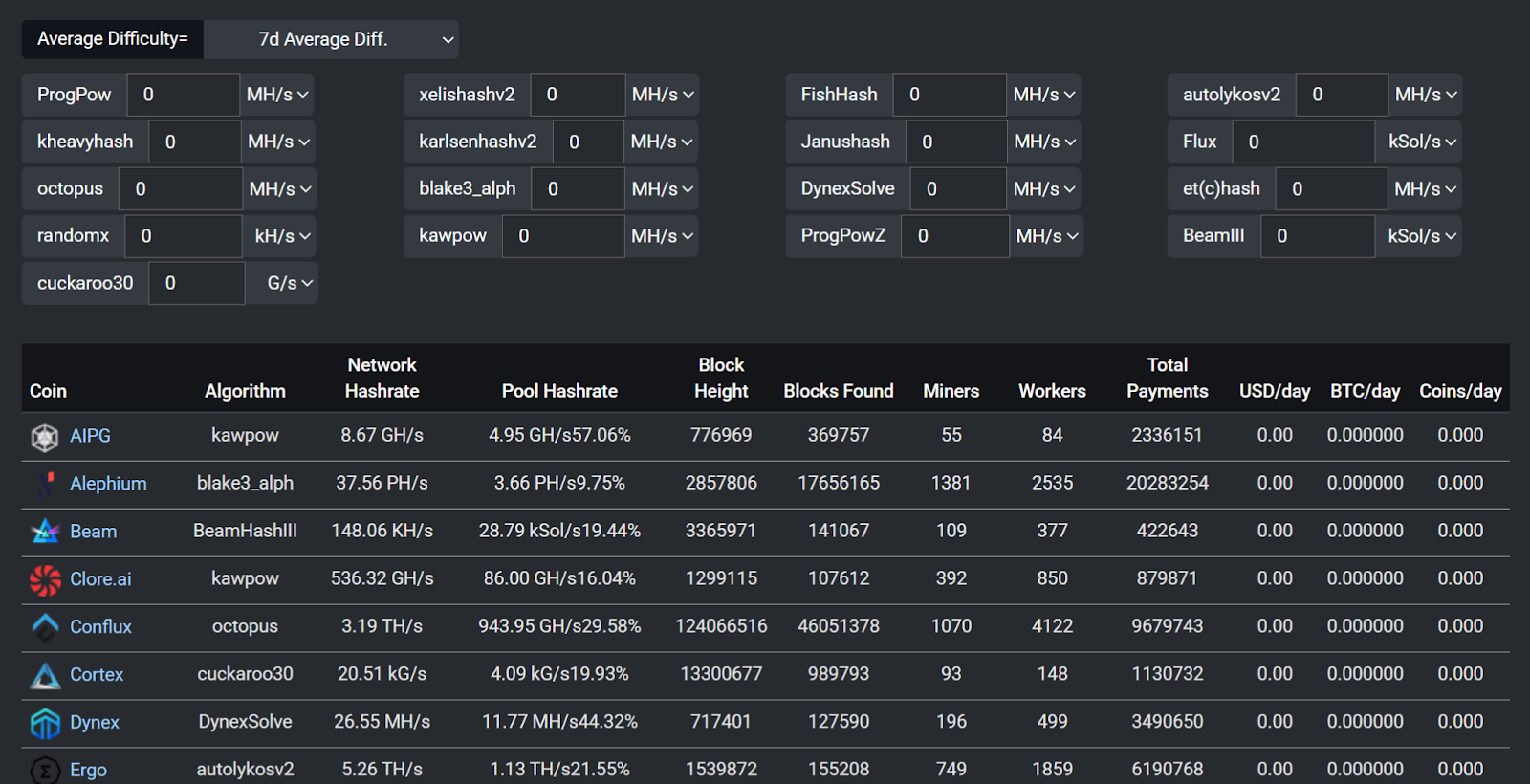Open ProgPow hashrate unit dropdown
The width and height of the screenshot is (1530, 784).
[277, 95]
